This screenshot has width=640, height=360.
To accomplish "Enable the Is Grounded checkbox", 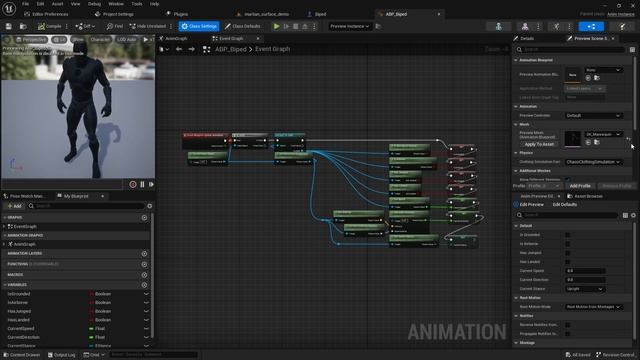I will click(567, 235).
